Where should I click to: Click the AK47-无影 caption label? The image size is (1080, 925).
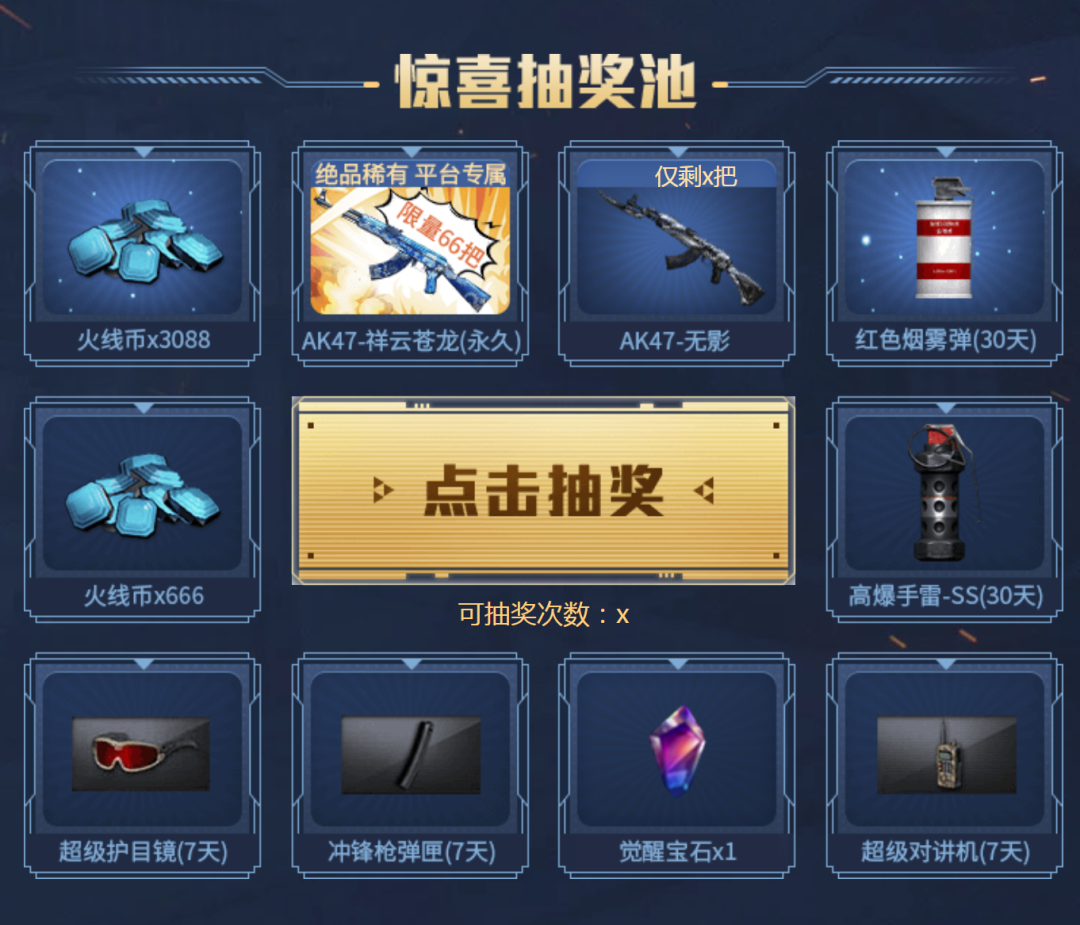click(x=674, y=340)
